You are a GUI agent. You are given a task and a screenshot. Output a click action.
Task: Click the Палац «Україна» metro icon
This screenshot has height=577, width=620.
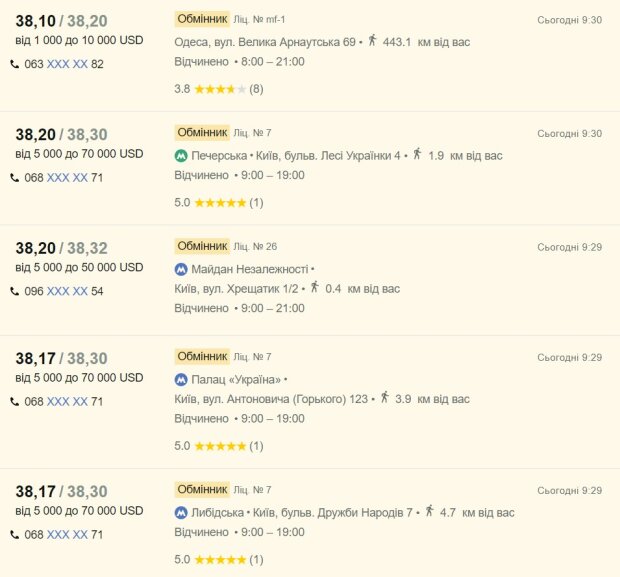pos(181,380)
